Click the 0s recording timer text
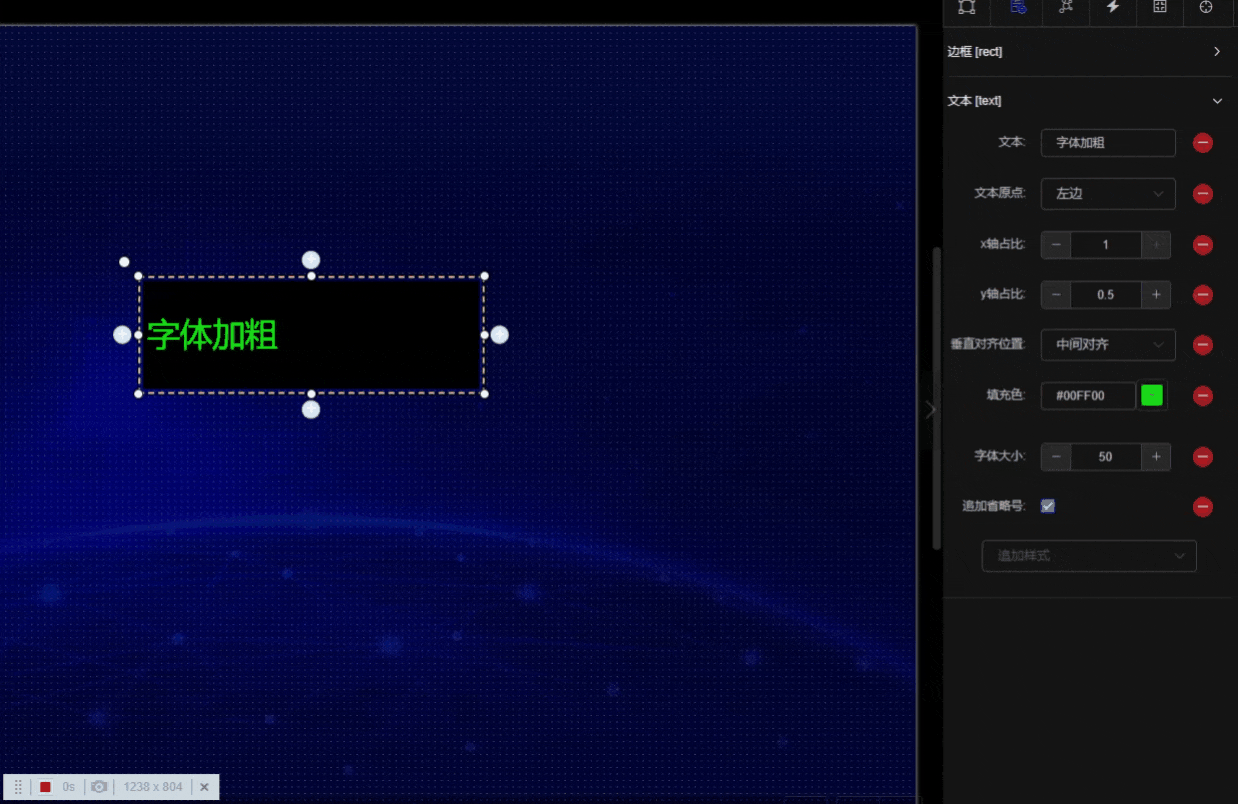The height and width of the screenshot is (804, 1238). point(69,787)
